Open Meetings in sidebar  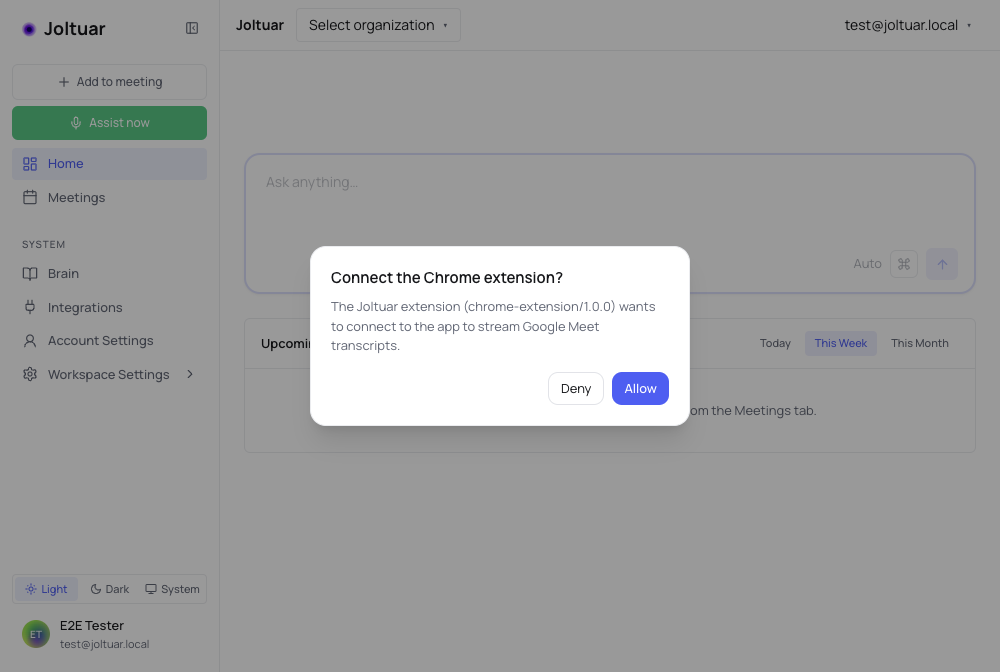click(x=110, y=198)
